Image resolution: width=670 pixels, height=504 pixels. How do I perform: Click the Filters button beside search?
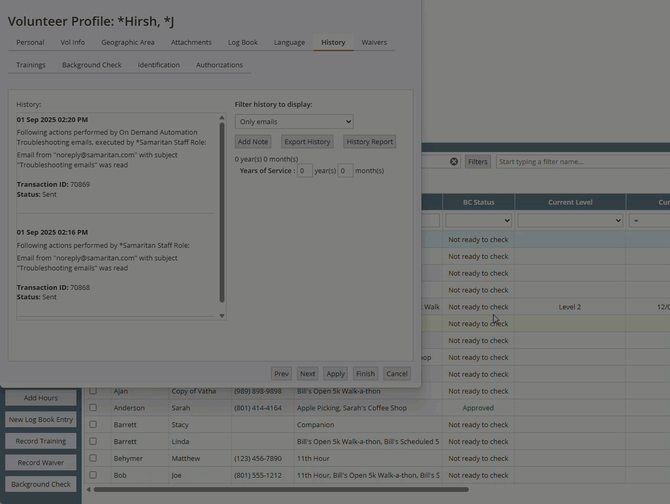point(478,161)
